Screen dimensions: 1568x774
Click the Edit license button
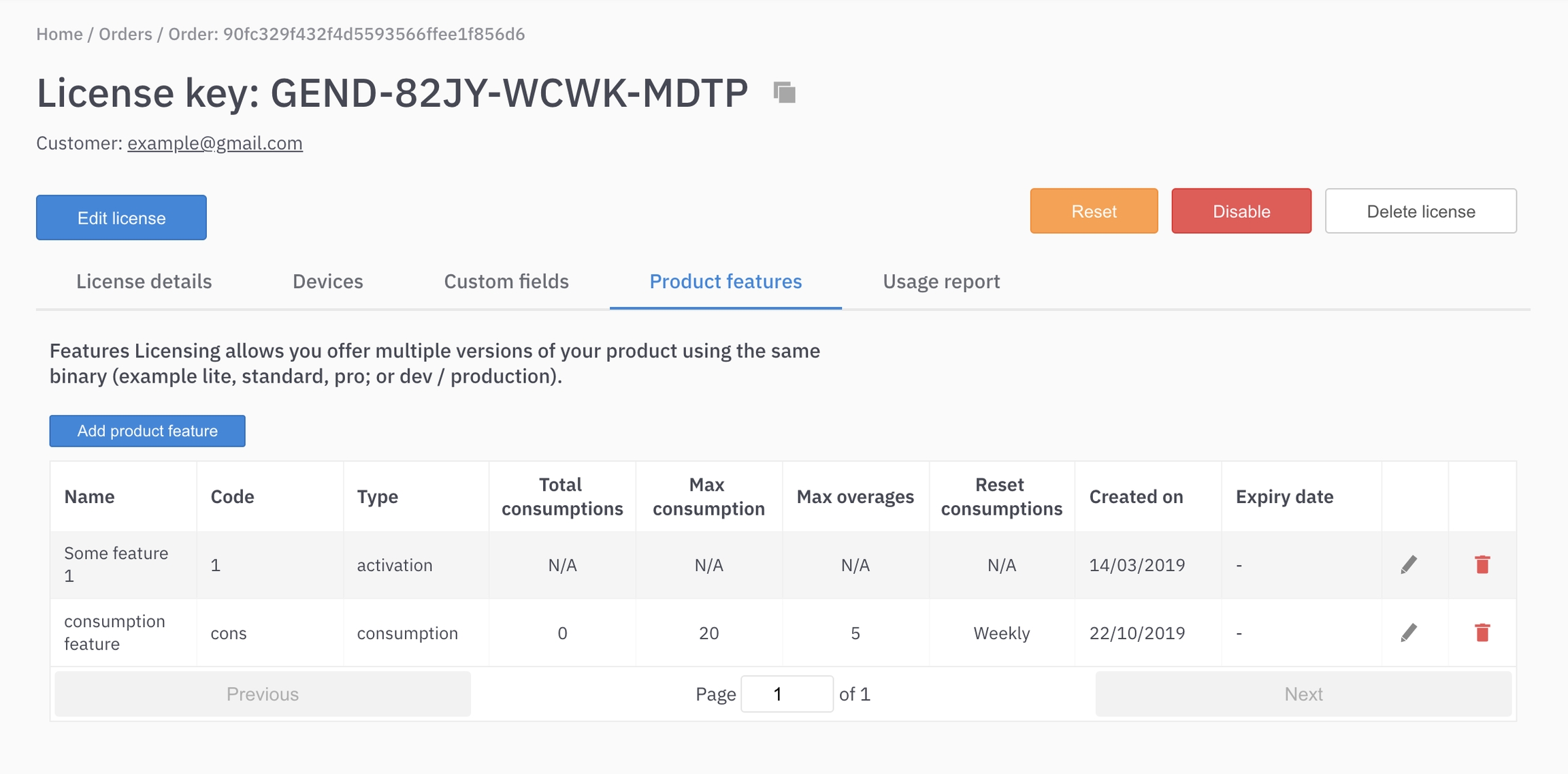coord(121,218)
